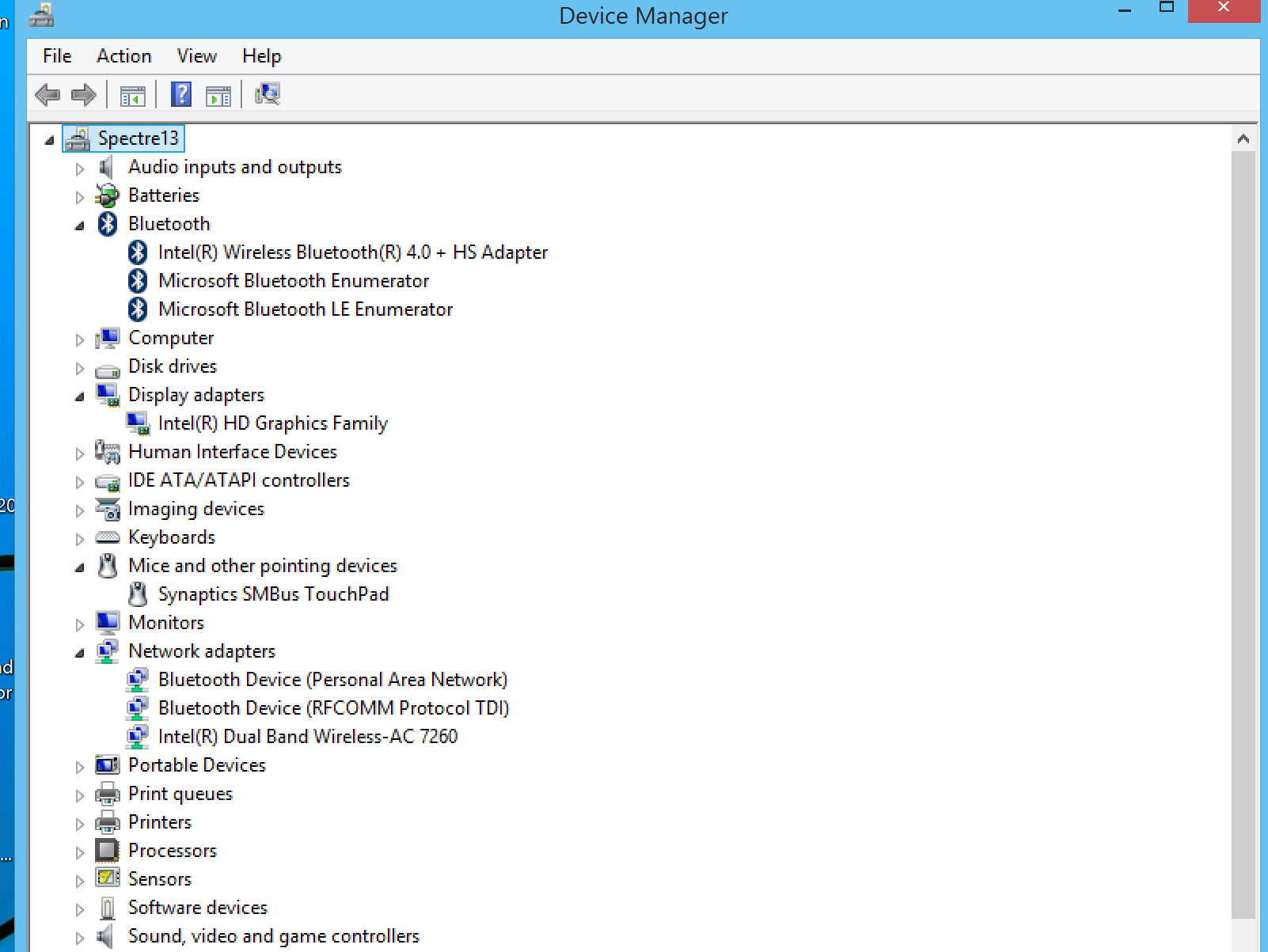Collapse Mice and other pointing devices arrow
The height and width of the screenshot is (952, 1268).
pyautogui.click(x=80, y=567)
